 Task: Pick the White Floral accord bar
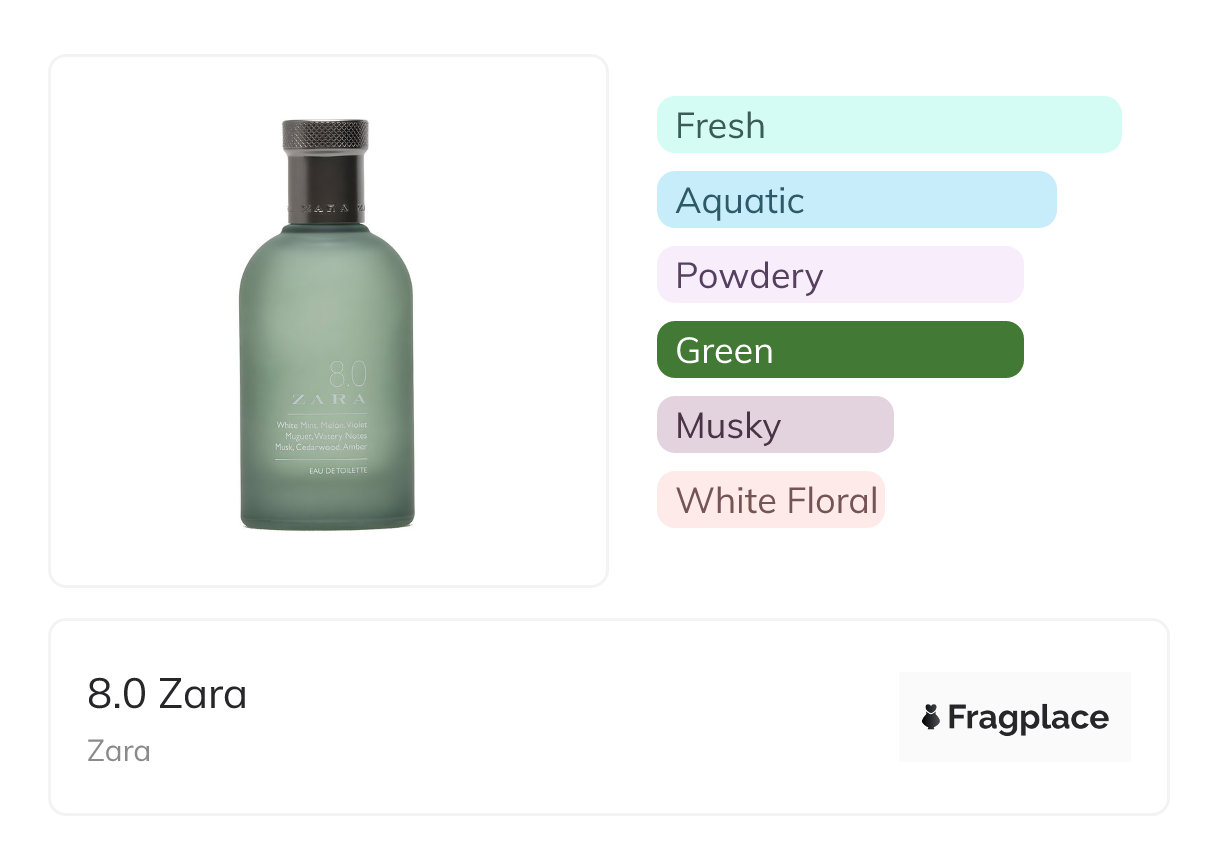[770, 500]
